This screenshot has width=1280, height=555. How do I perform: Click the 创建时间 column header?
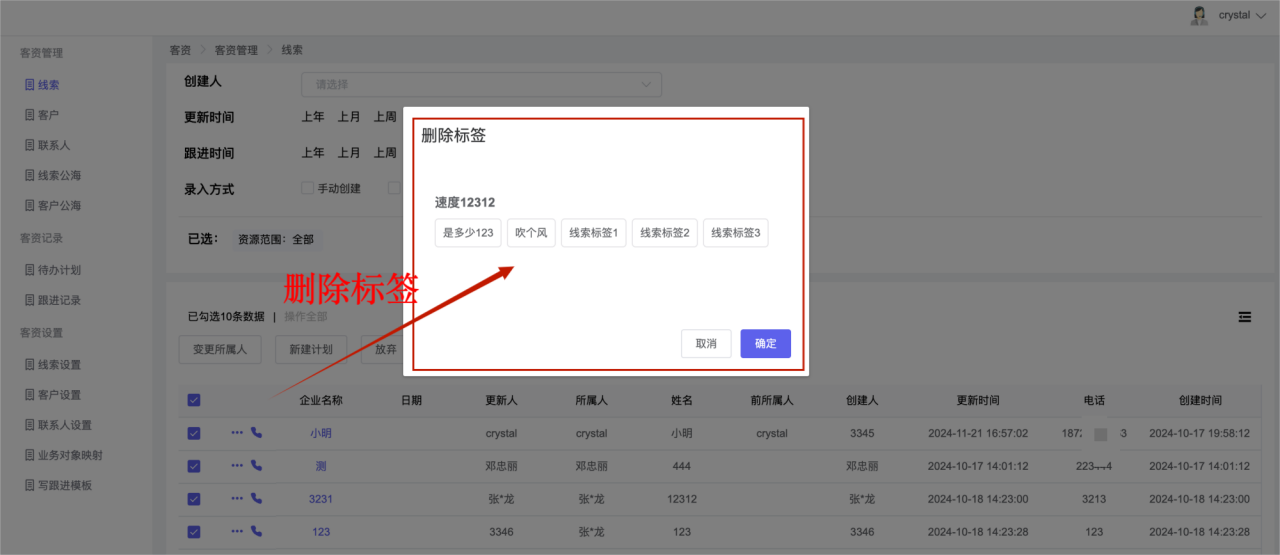point(1200,400)
